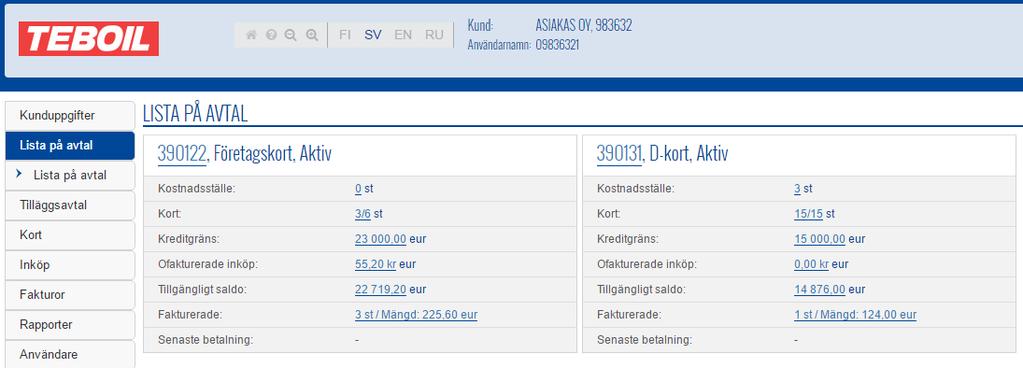Click Kort 15/15 link
1023x368 pixels.
(x=809, y=214)
